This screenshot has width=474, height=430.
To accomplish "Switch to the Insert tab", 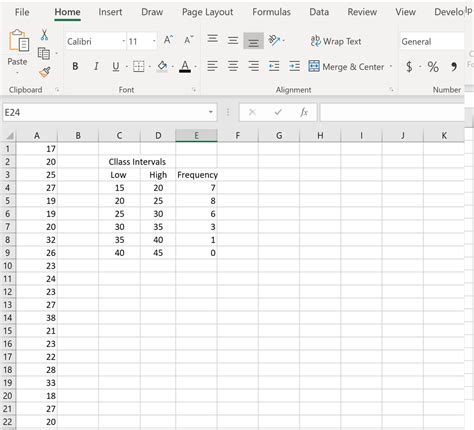I will [110, 12].
